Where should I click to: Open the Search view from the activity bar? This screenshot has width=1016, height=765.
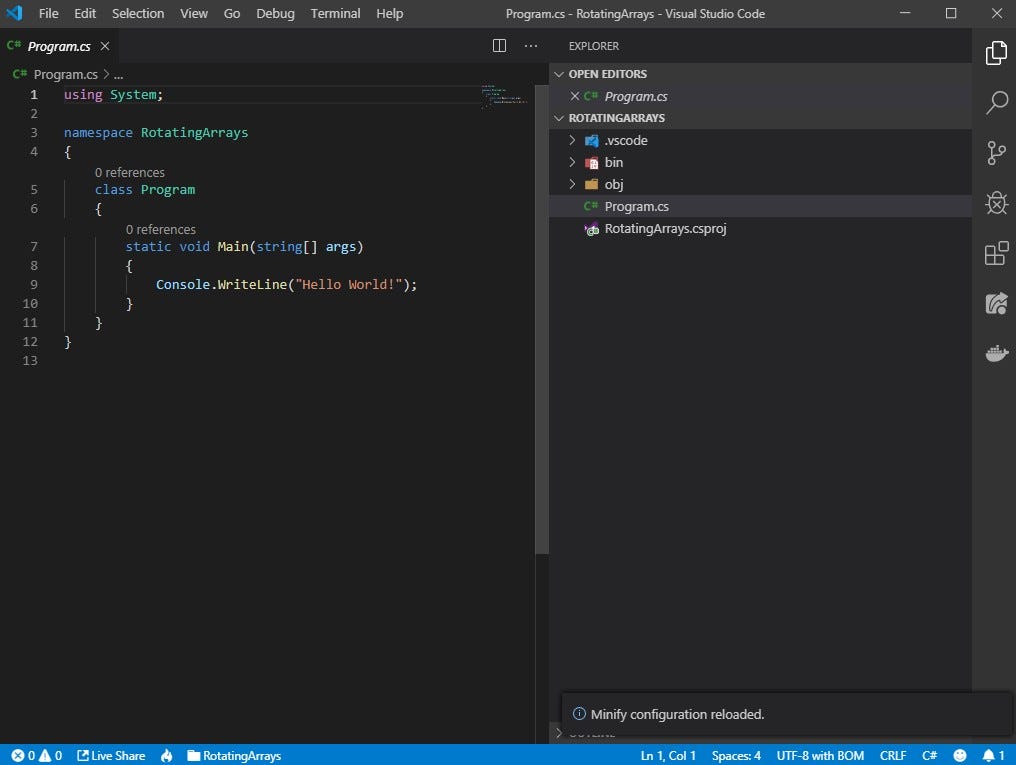point(996,103)
